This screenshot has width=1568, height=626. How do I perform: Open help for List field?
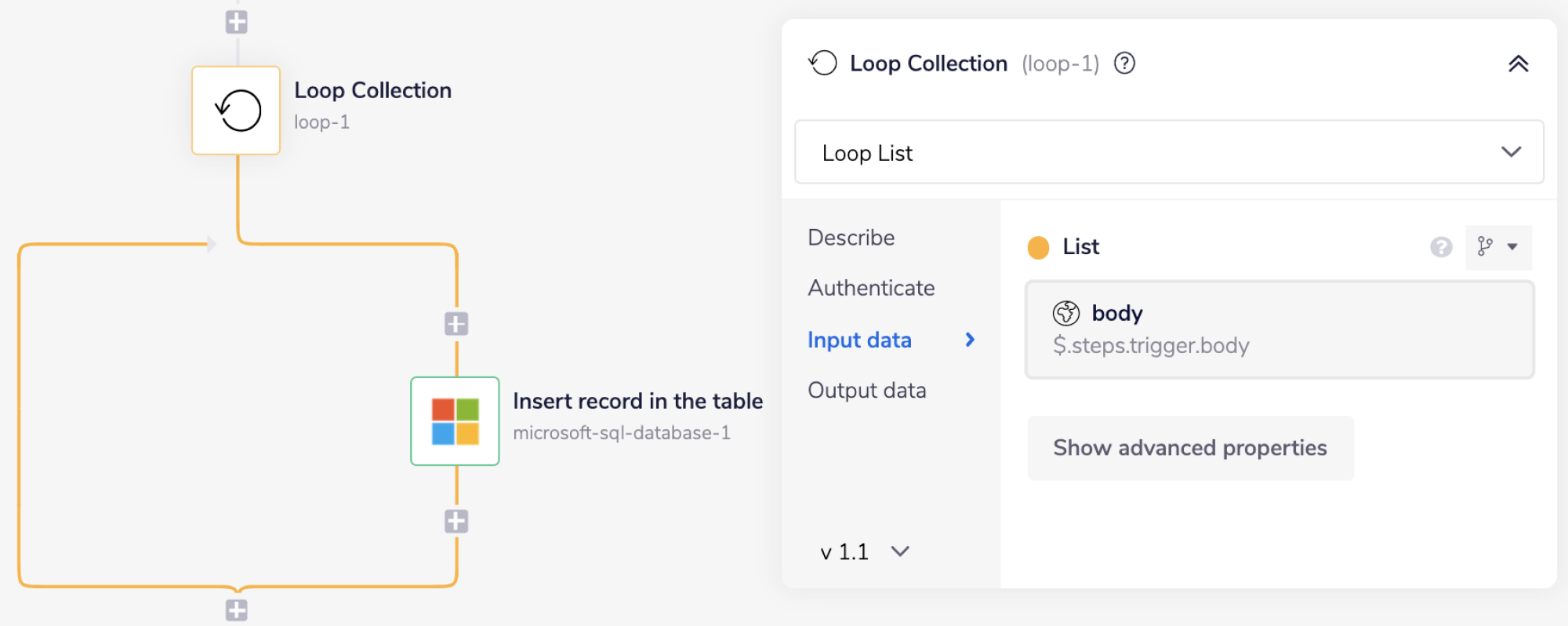point(1440,247)
